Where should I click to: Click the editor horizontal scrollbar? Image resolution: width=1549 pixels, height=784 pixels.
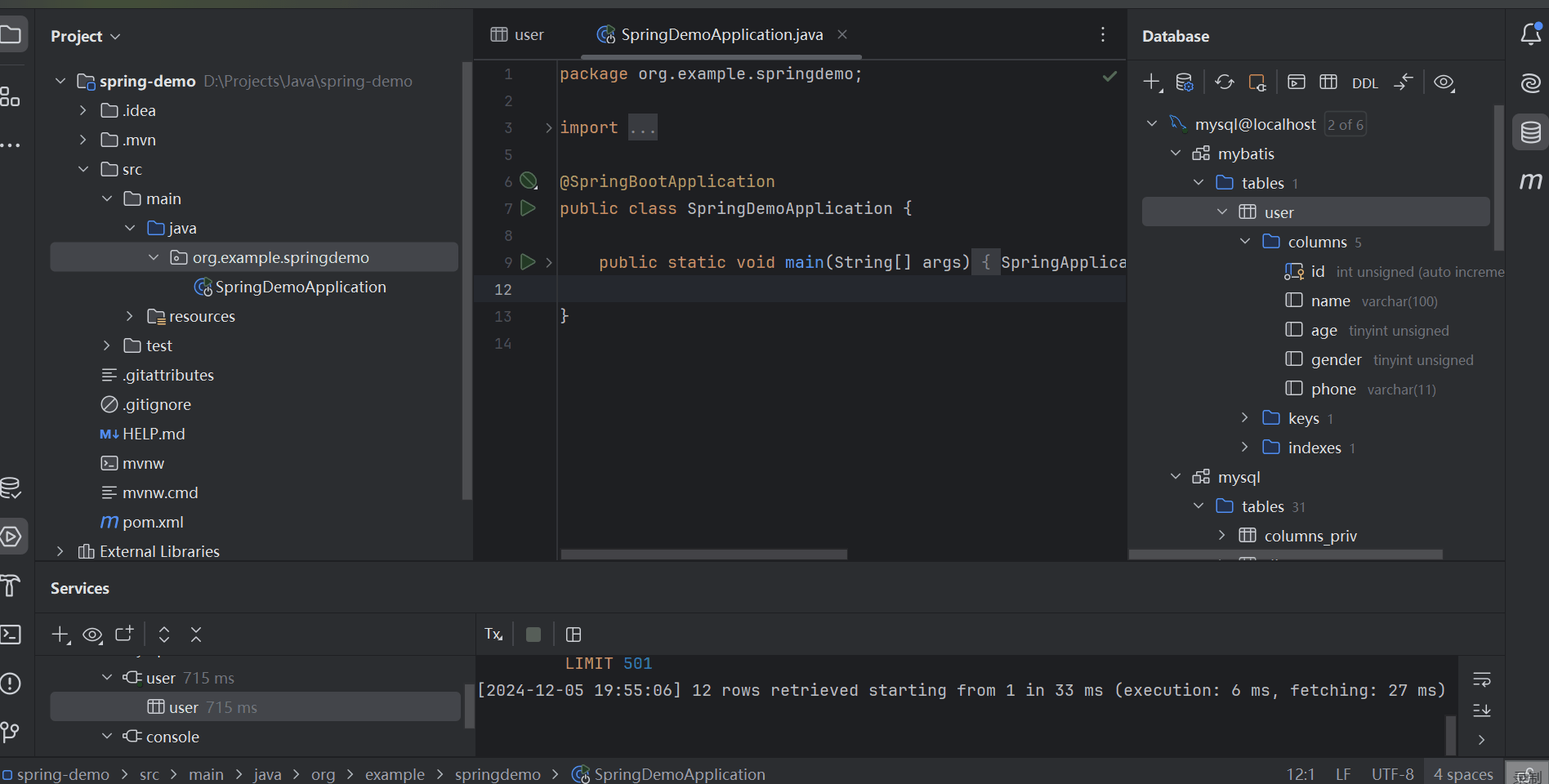pos(703,555)
